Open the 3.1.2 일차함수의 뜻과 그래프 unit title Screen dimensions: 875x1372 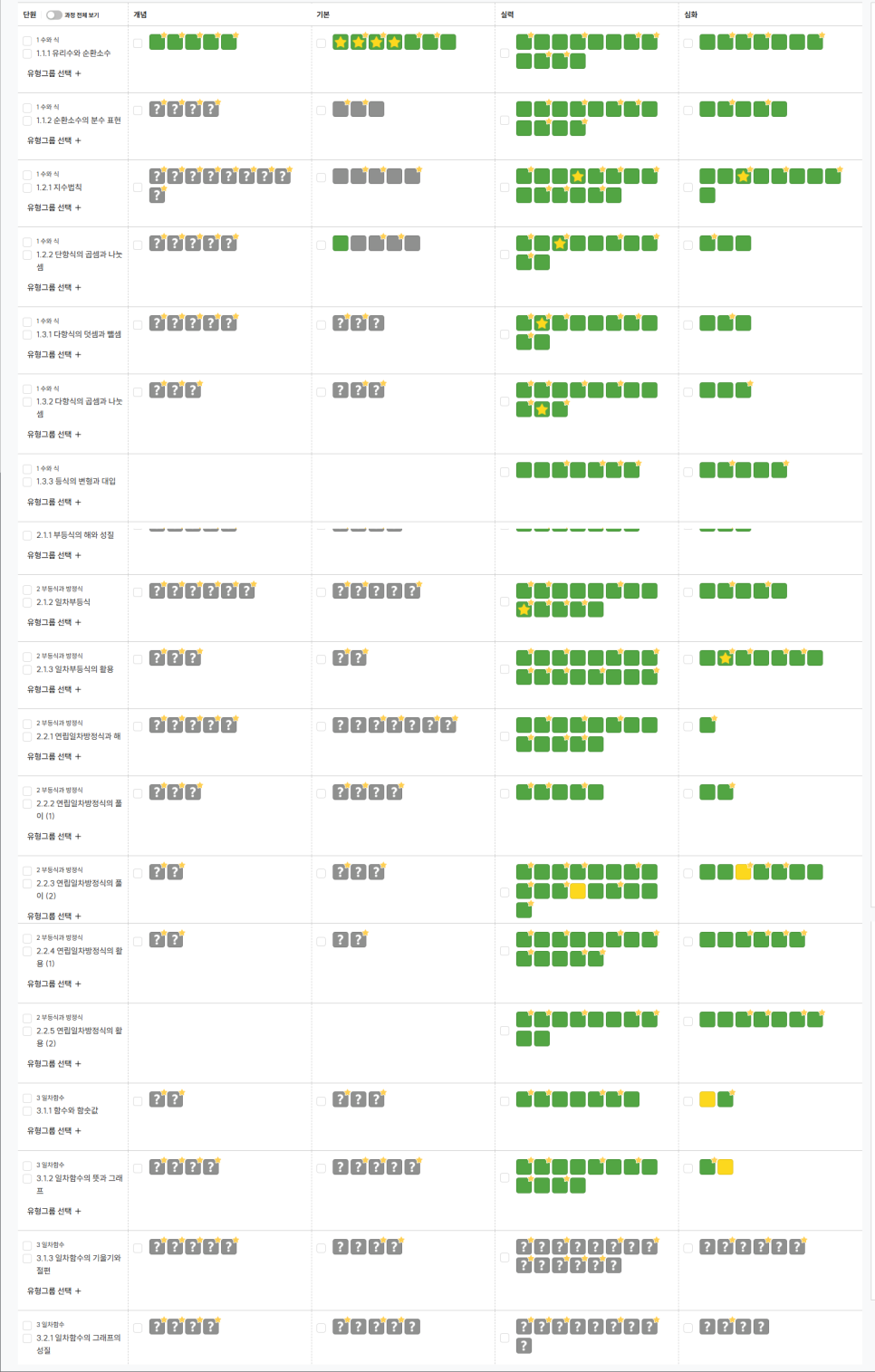79,1178
